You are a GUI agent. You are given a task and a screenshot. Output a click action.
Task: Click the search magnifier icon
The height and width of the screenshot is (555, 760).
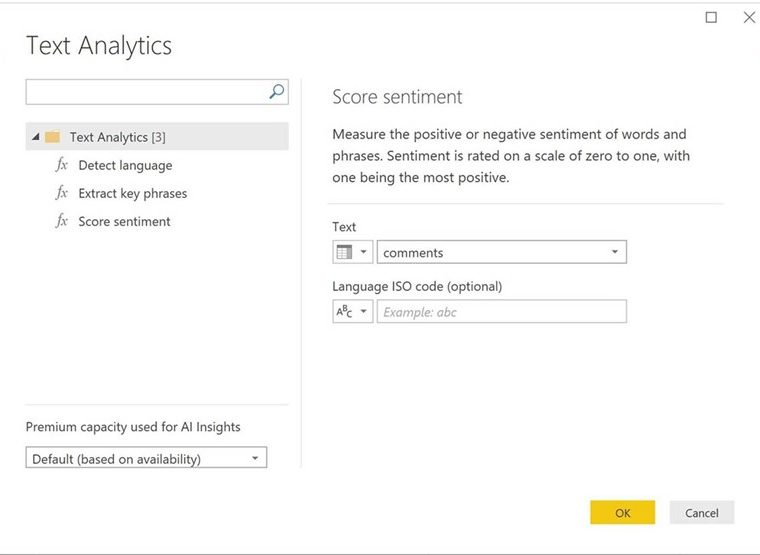click(x=277, y=92)
